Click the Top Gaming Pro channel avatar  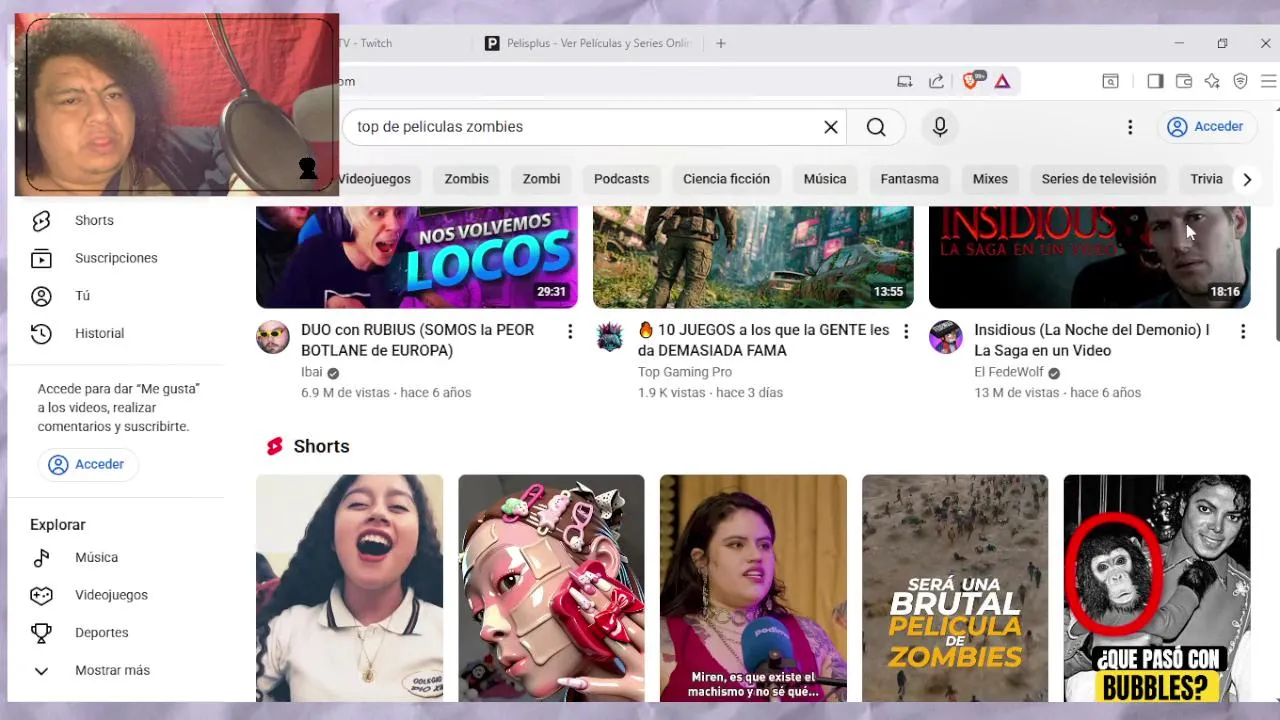click(x=609, y=337)
